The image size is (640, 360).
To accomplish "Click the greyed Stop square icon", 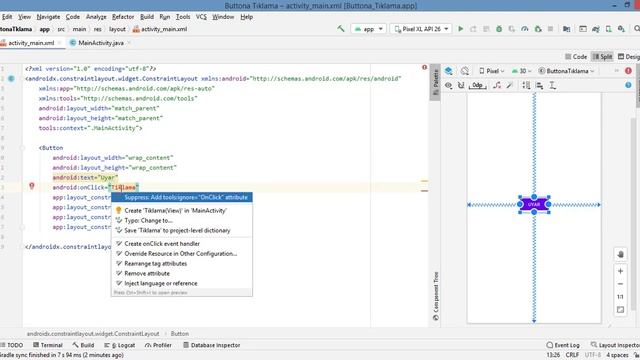I will [550, 29].
